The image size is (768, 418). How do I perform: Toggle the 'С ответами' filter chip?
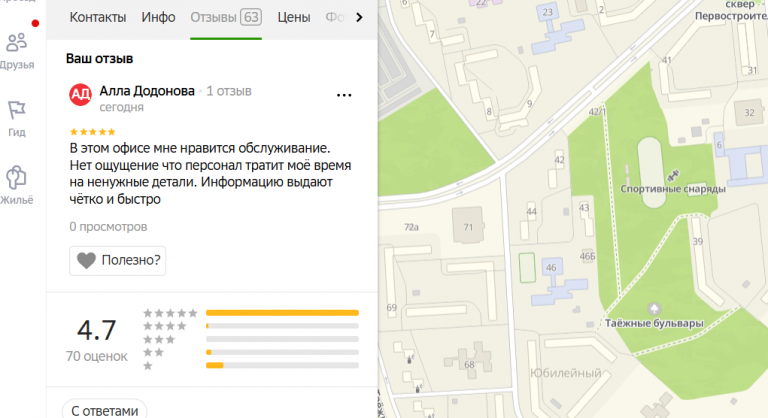tap(104, 411)
